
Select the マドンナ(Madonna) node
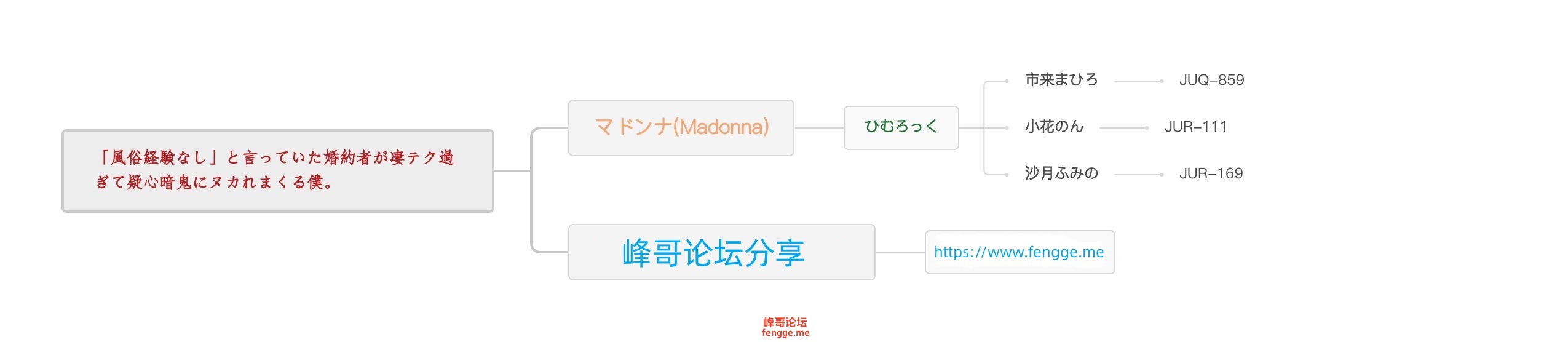(681, 128)
